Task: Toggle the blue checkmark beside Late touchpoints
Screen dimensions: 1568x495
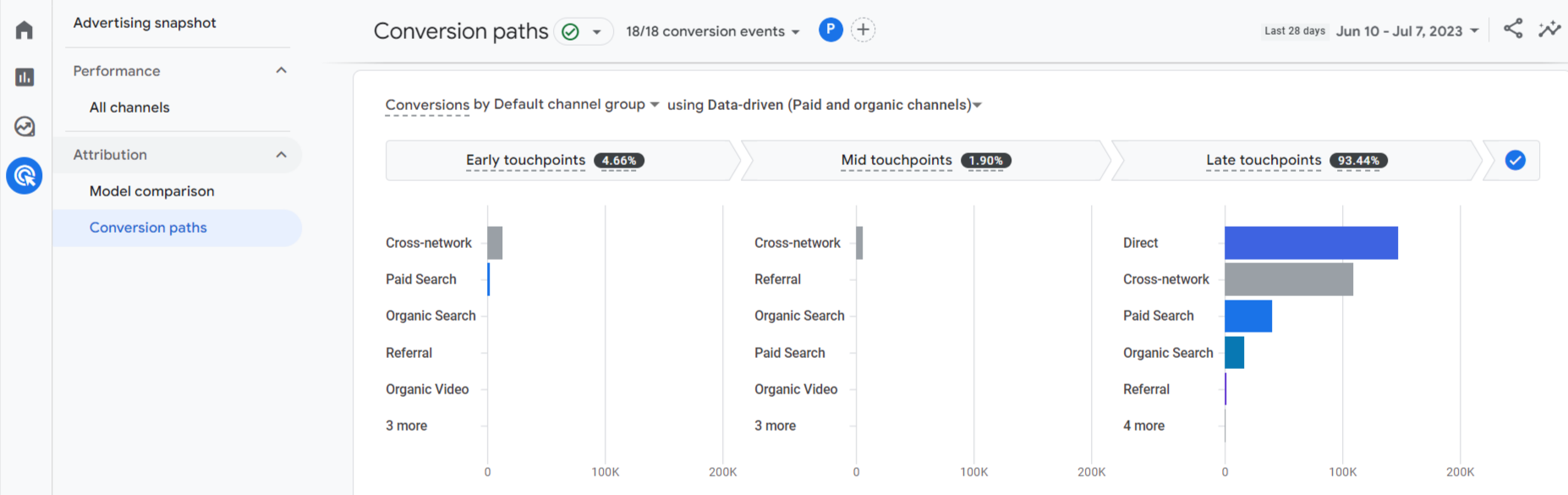Action: [1515, 161]
